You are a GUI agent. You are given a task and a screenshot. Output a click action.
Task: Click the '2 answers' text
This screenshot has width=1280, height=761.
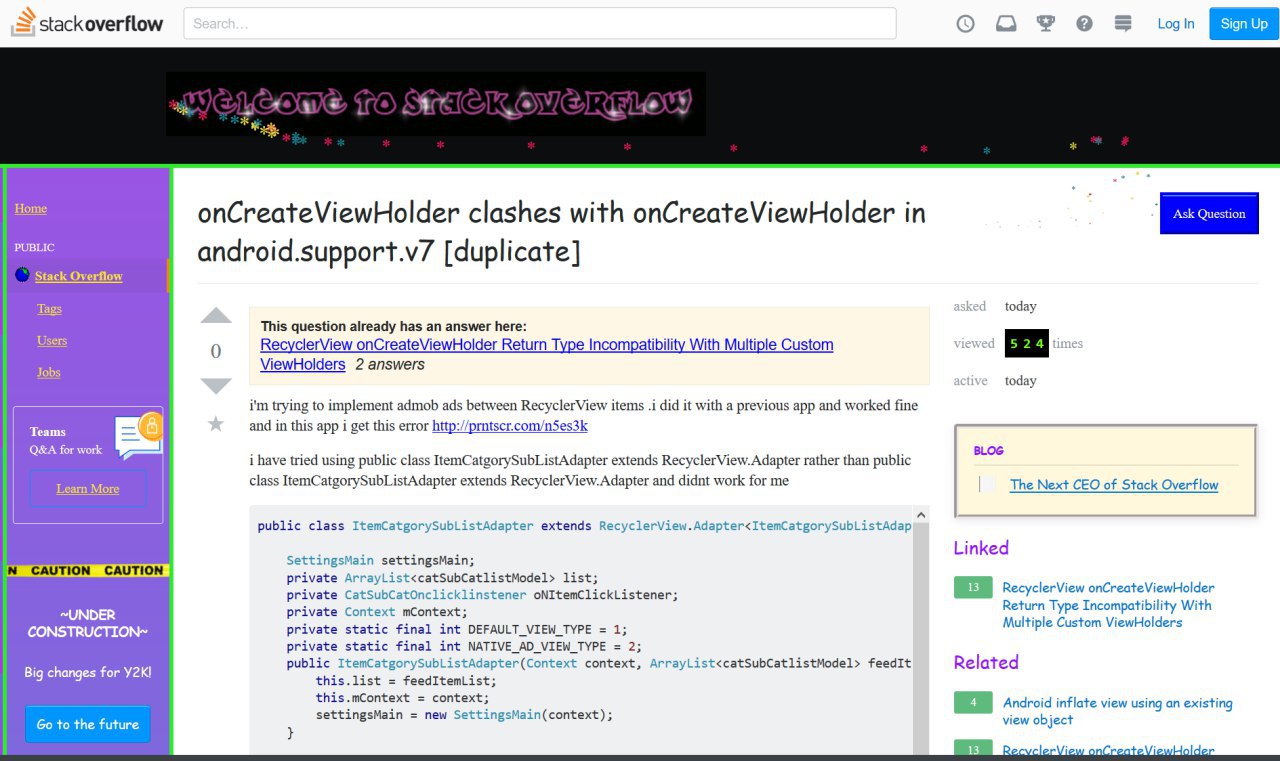390,364
